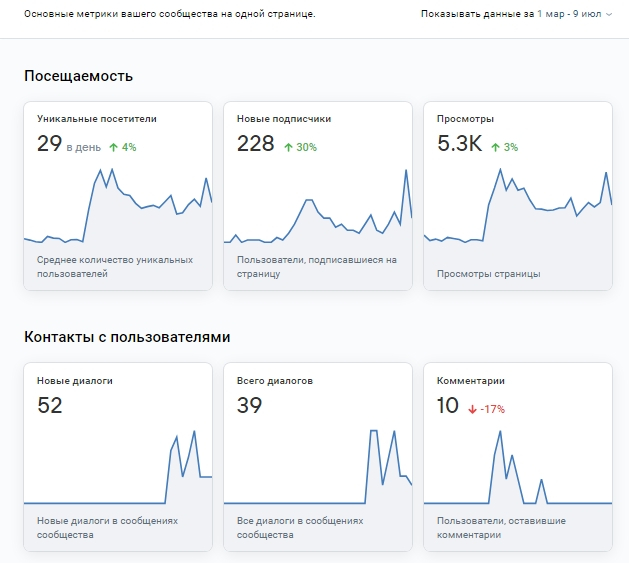Expand the date range chevron
Image resolution: width=629 pixels, height=563 pixels.
point(609,16)
